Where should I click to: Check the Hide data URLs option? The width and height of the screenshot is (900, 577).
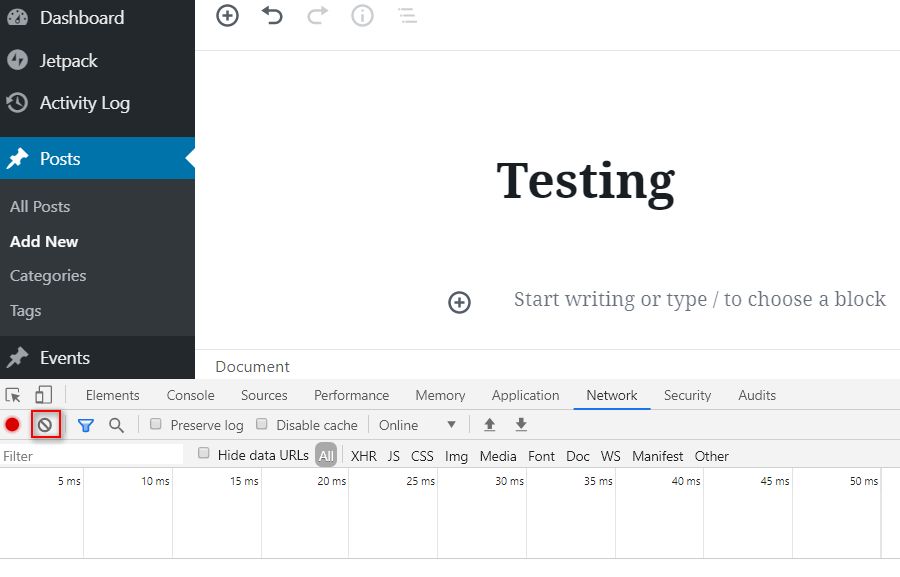(204, 453)
